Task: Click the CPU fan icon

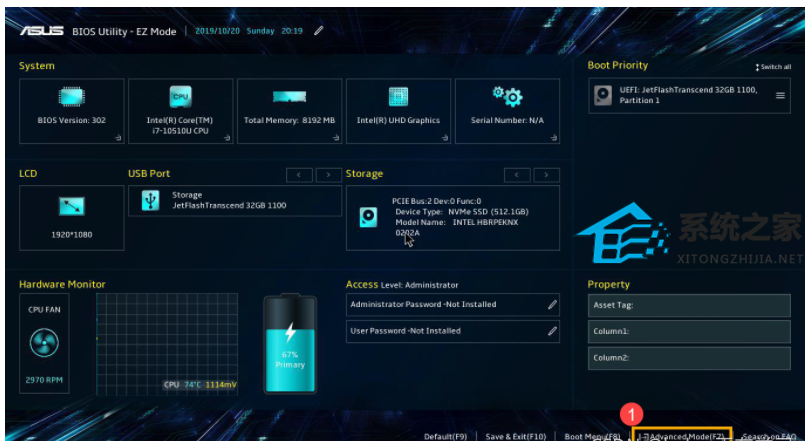Action: (44, 343)
